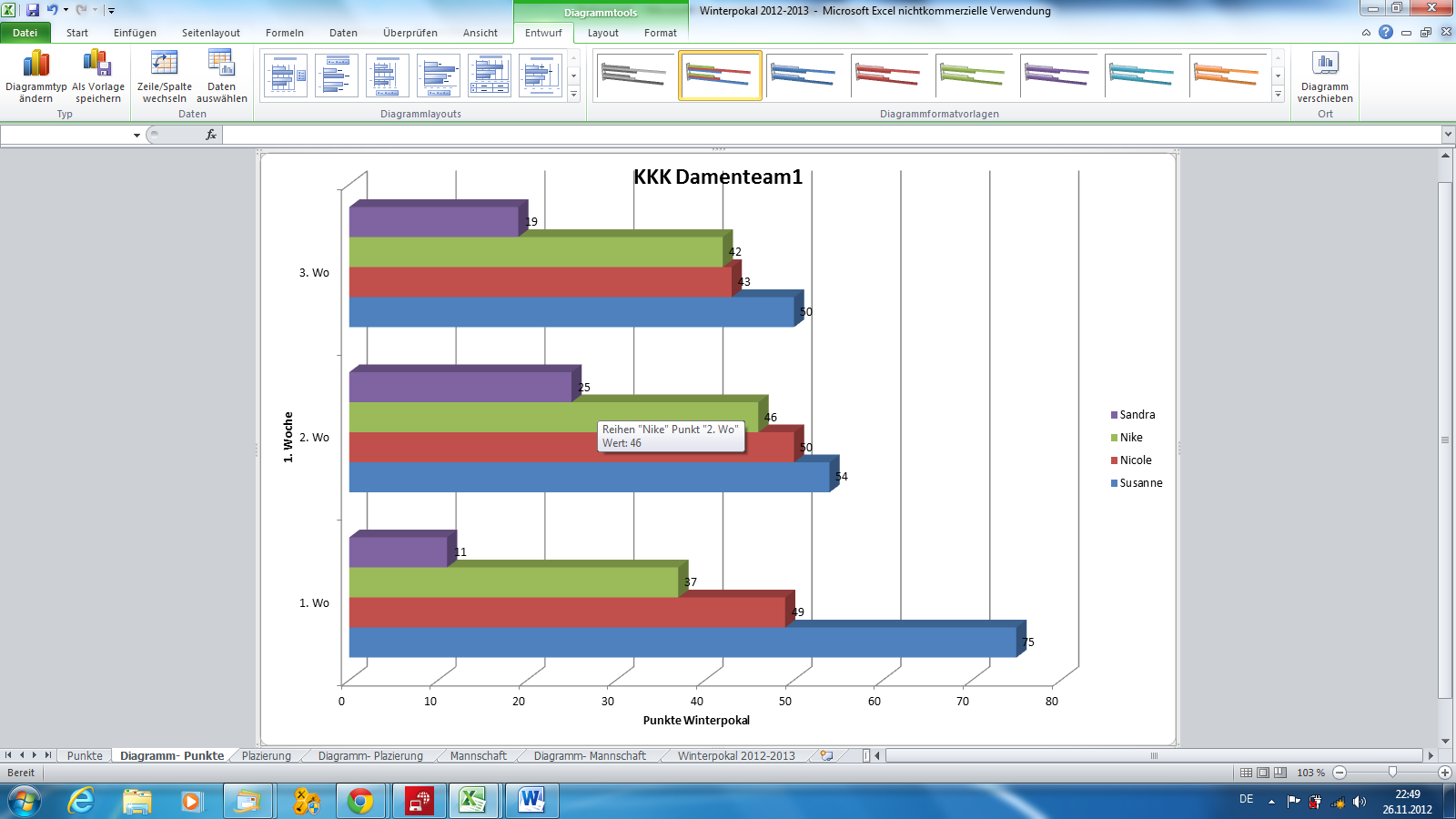Go to next row of chart styles
The width and height of the screenshot is (1456, 819).
(x=1278, y=76)
